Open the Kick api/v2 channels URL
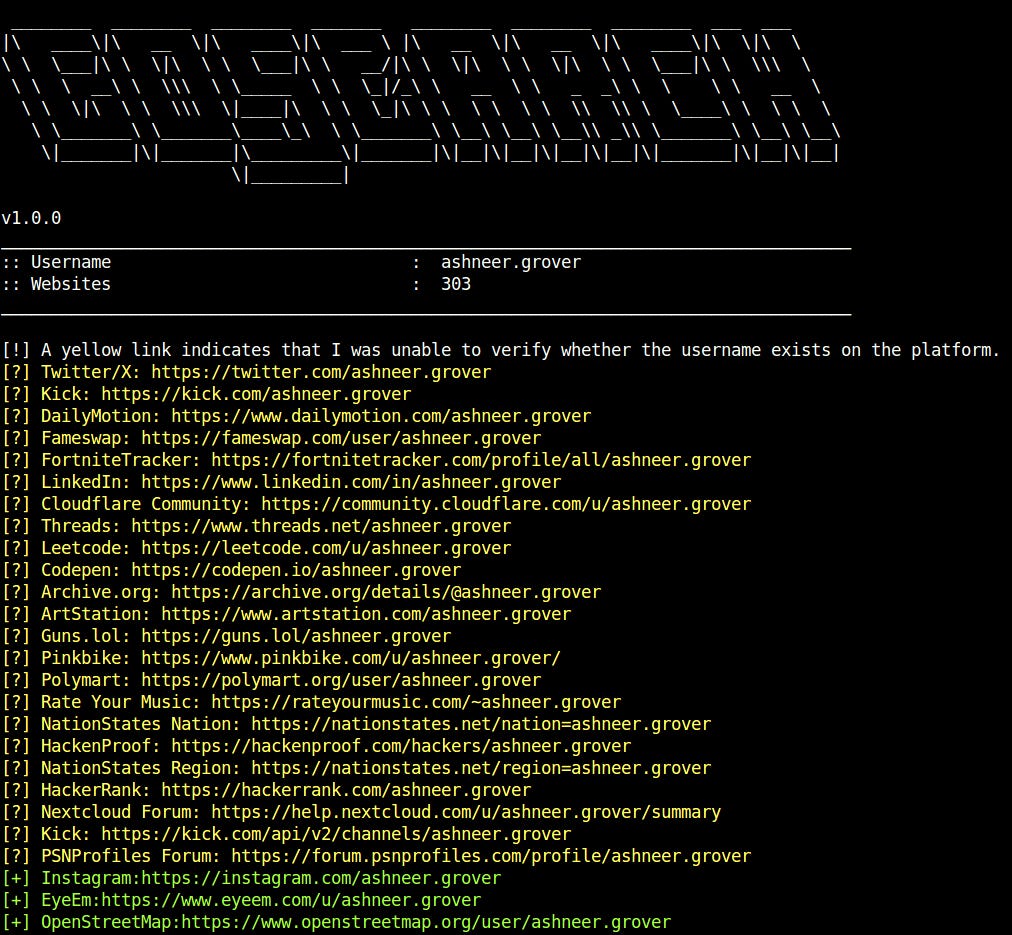Image resolution: width=1012 pixels, height=935 pixels. pos(336,833)
